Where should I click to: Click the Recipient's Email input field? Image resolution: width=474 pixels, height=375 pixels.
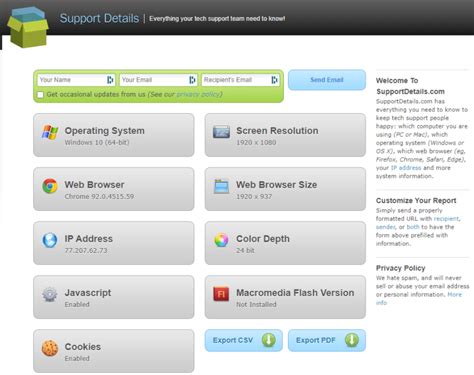(x=241, y=80)
